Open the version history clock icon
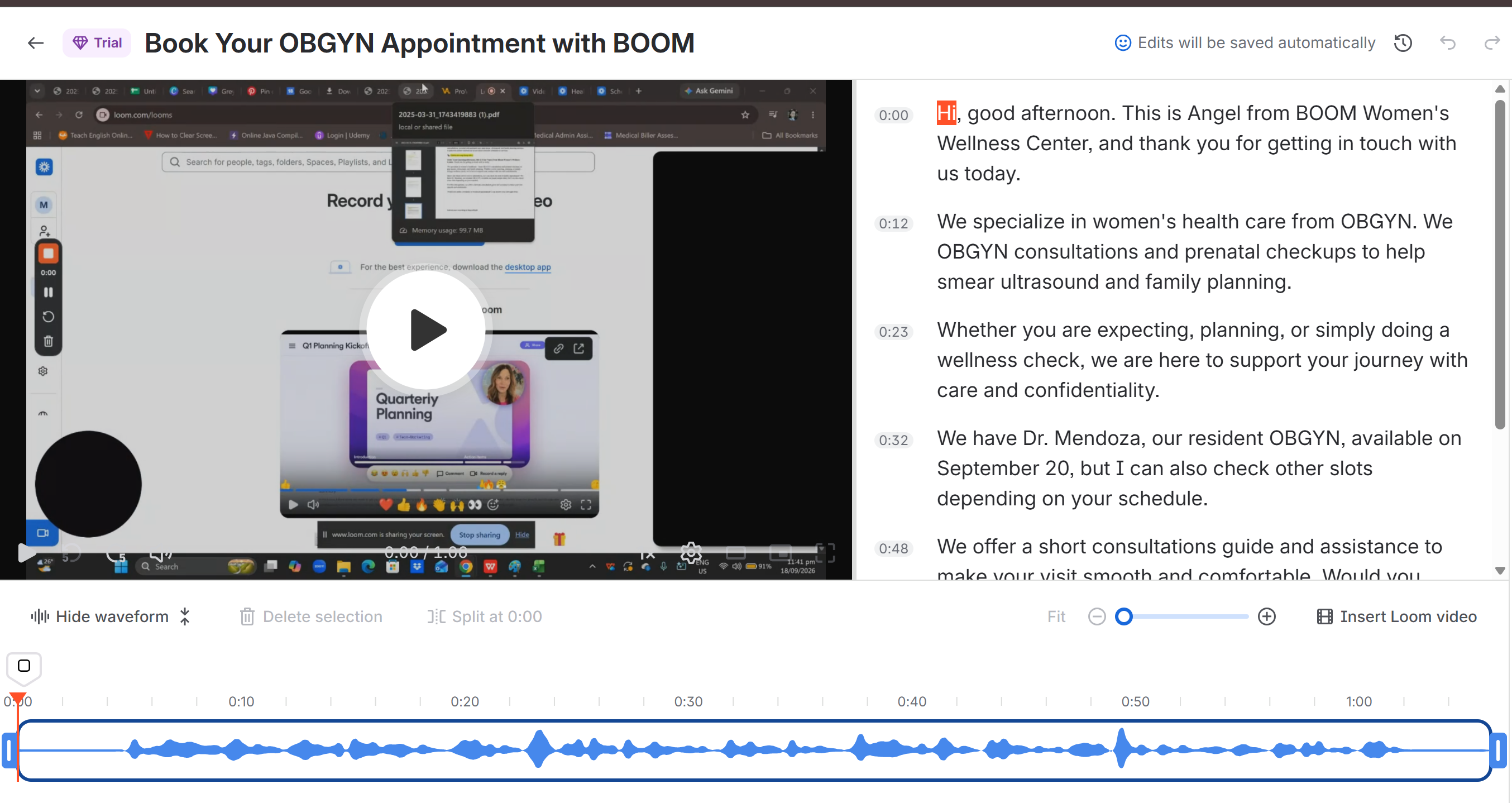This screenshot has width=1512, height=803. coord(1403,43)
